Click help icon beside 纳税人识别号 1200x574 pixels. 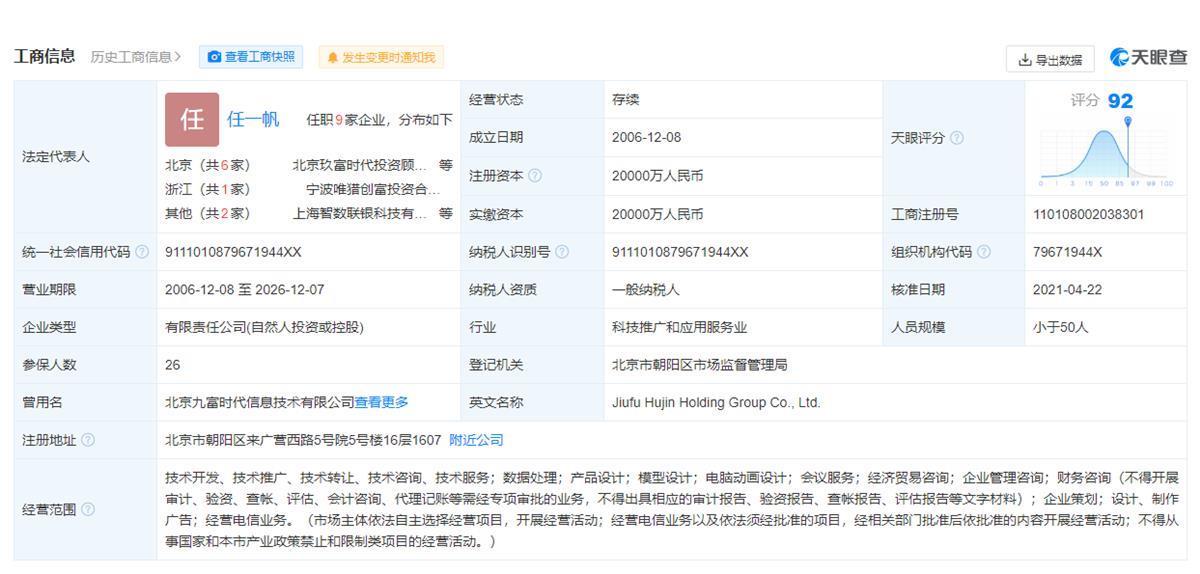pos(562,252)
